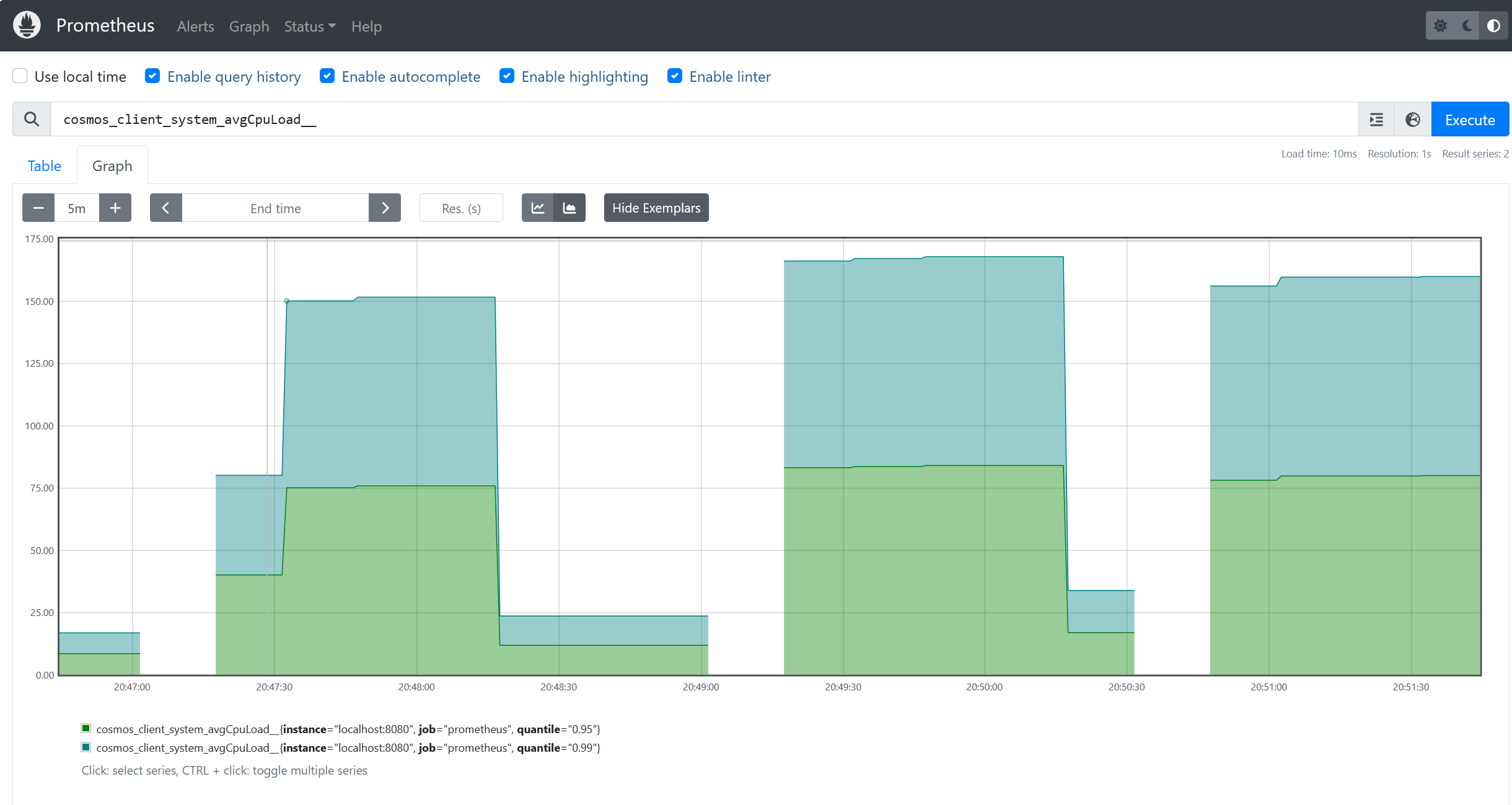Switch to the light theme sun icon

pos(1440,26)
